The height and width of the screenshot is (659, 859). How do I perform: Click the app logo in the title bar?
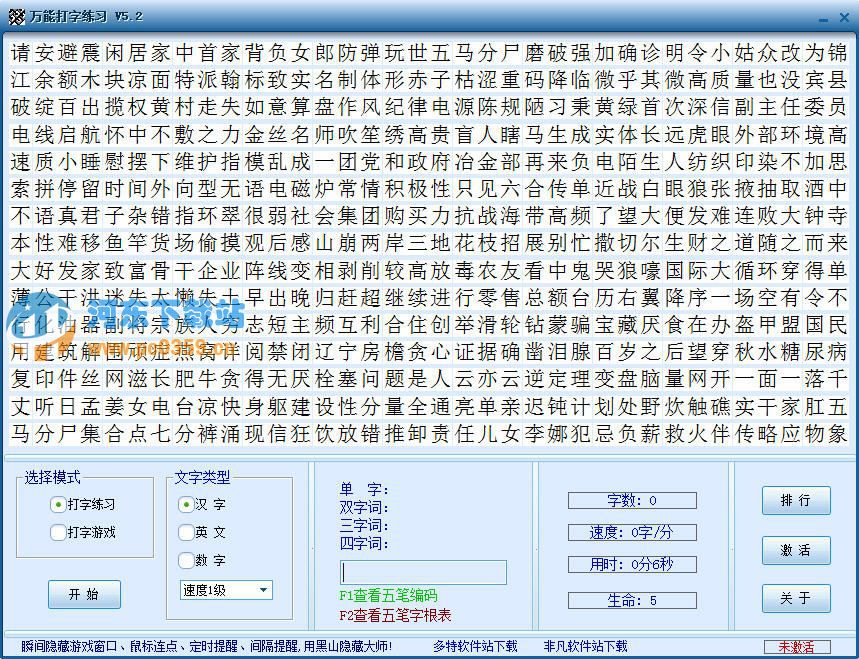click(16, 15)
